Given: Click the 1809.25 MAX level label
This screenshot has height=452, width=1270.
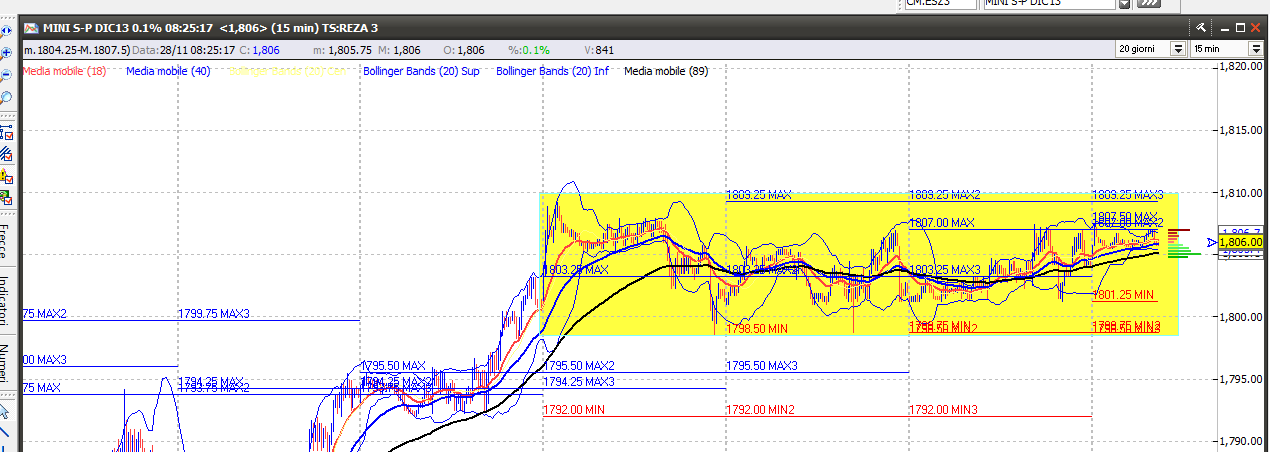Looking at the screenshot, I should coord(759,195).
